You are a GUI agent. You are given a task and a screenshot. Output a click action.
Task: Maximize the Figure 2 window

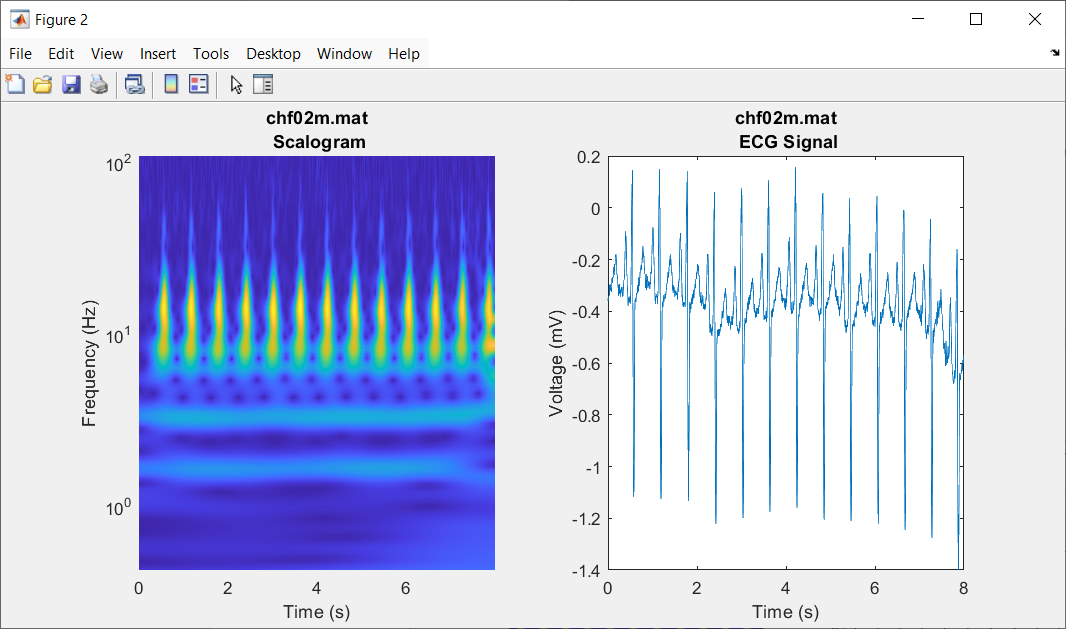click(976, 19)
